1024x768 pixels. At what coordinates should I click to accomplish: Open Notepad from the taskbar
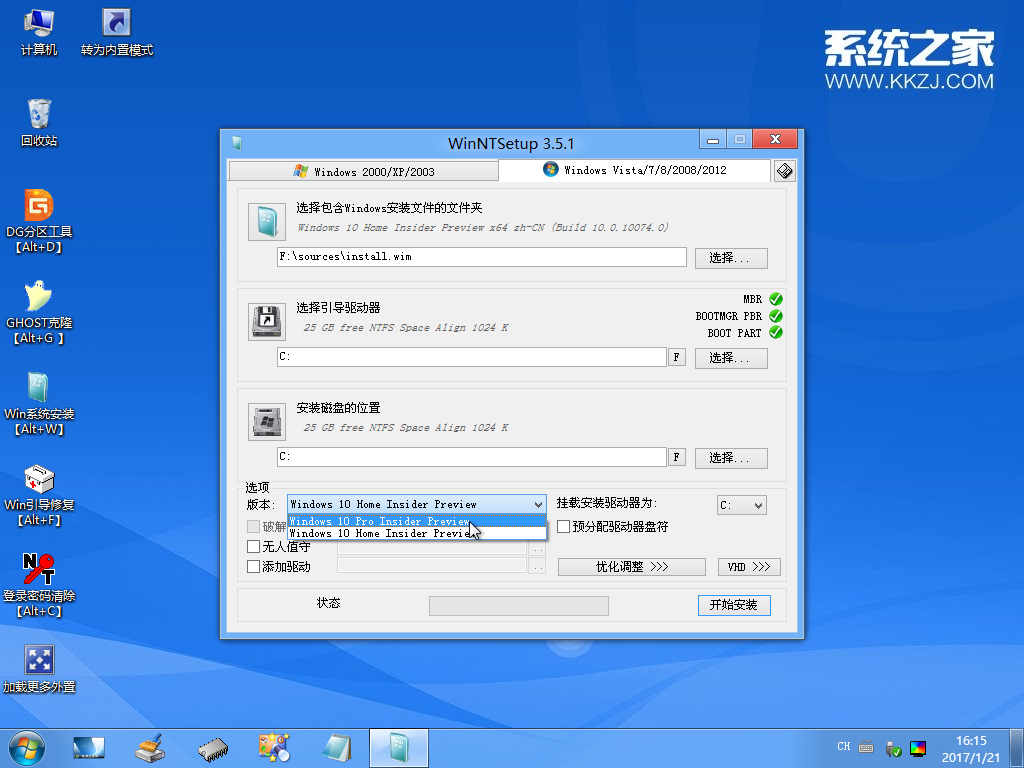(x=336, y=747)
